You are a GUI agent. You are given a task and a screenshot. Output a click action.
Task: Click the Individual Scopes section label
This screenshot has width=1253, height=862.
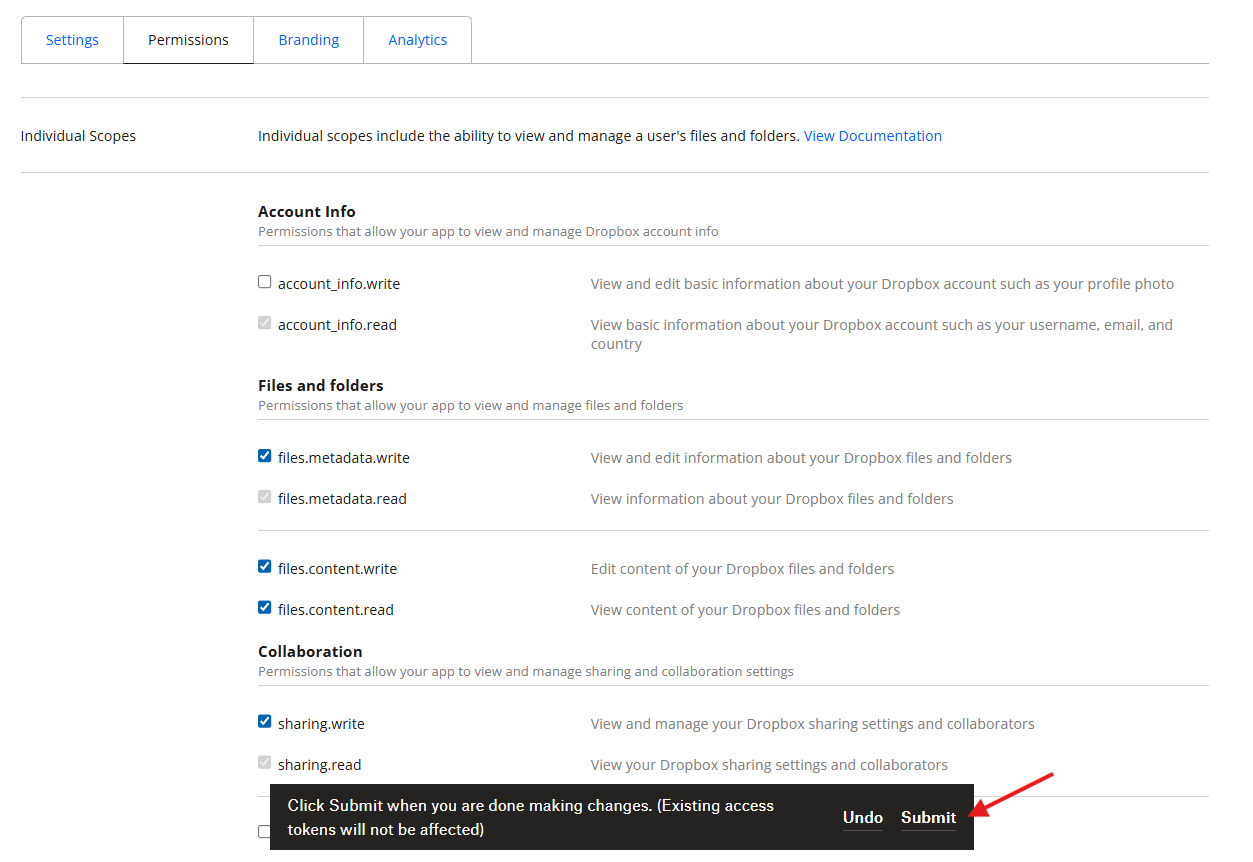point(78,136)
